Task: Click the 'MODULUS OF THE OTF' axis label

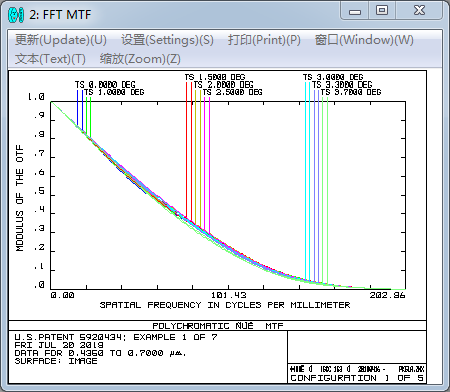Action: click(20, 198)
